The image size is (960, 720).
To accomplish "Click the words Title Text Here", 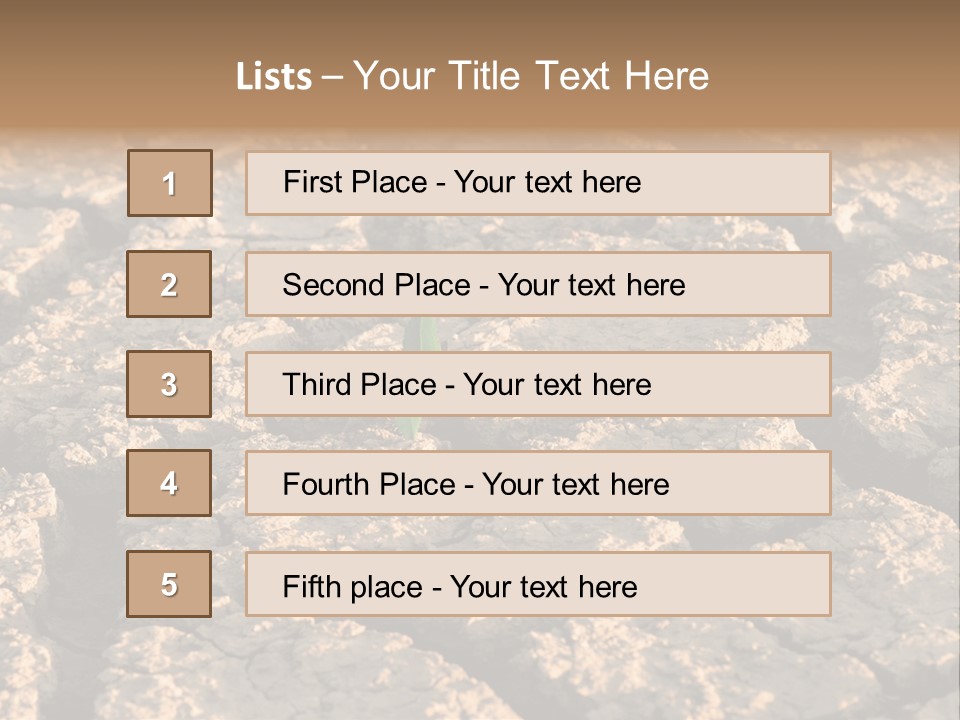I will [579, 76].
